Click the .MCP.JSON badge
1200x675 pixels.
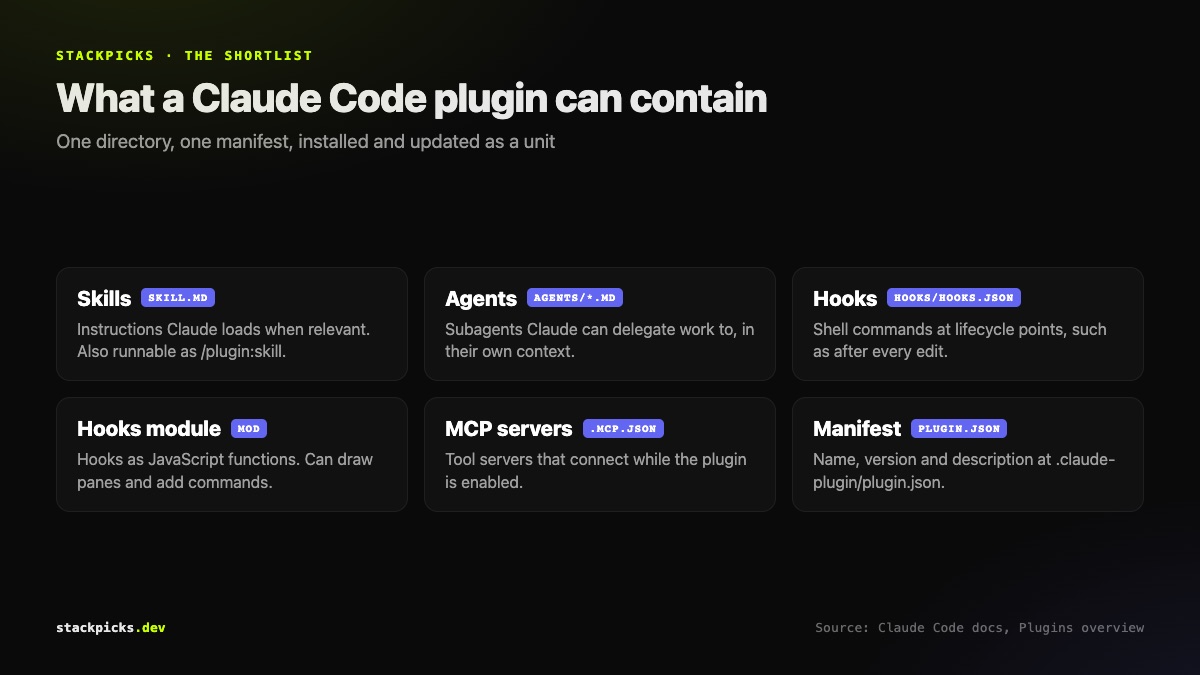(623, 428)
